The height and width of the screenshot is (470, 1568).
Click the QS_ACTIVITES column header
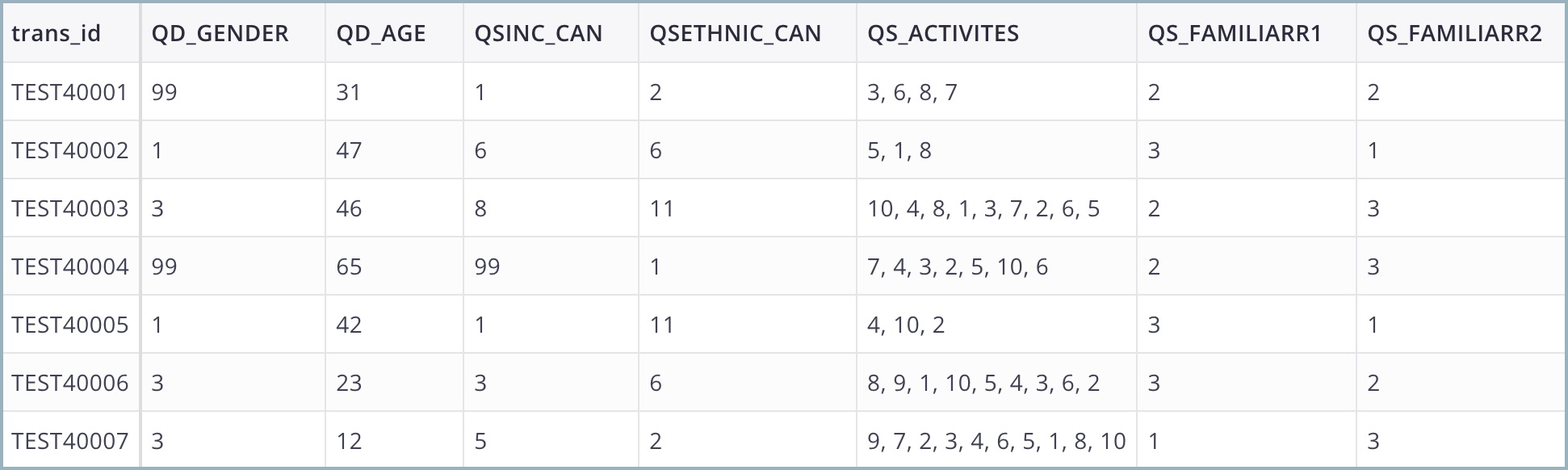[996, 33]
